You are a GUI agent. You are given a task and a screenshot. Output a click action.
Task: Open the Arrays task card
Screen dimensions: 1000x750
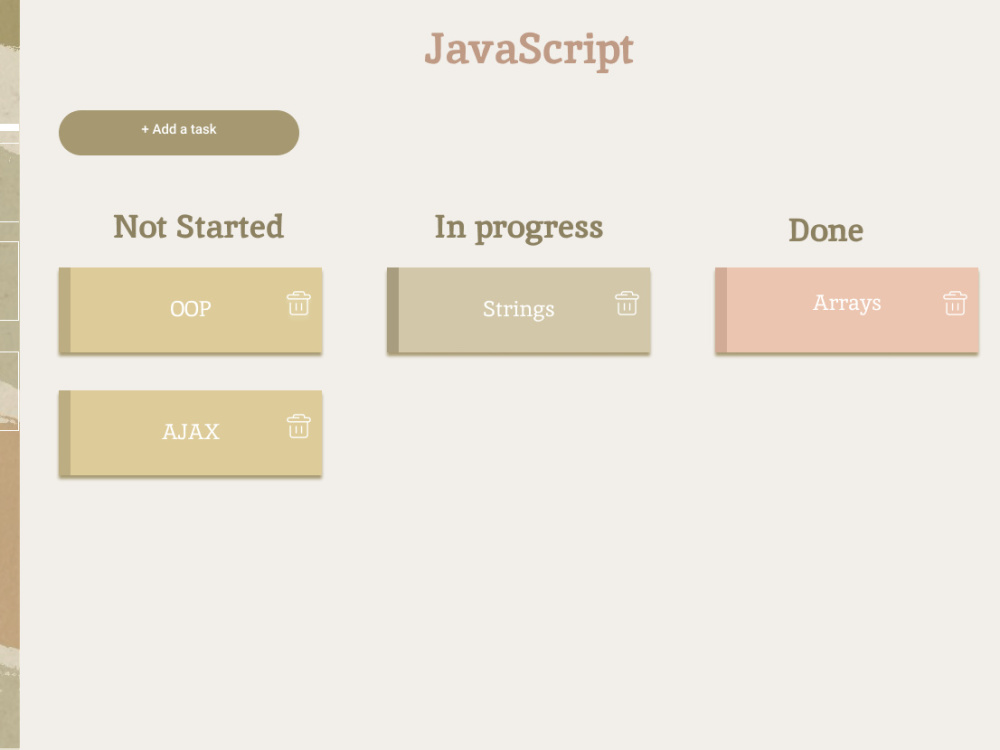coord(847,310)
